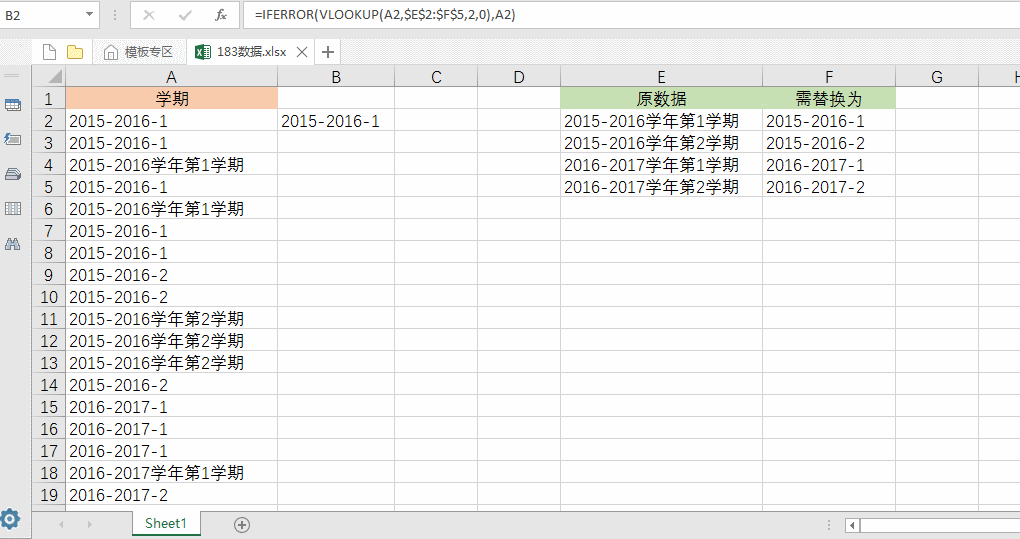
Task: Click the sheet tab bar splitter dots
Action: [x=828, y=525]
